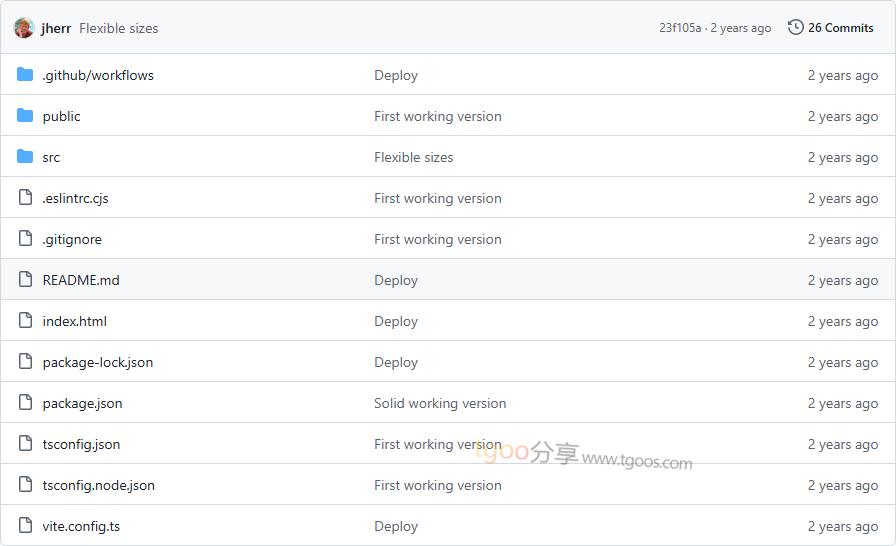
Task: Open the index.html file
Action: tap(74, 321)
